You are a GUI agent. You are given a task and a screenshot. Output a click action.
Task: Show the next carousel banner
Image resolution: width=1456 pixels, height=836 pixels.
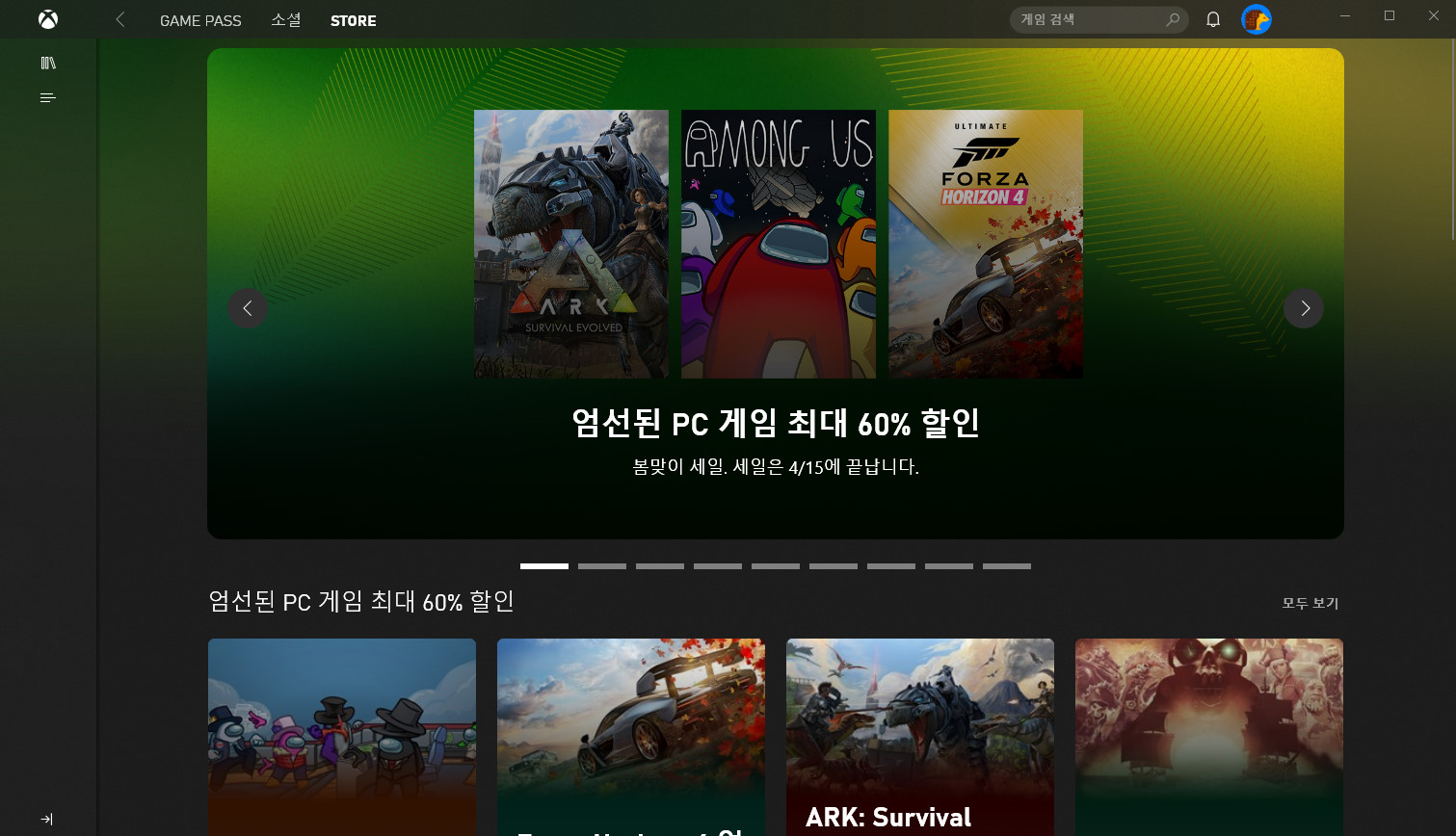pyautogui.click(x=1304, y=308)
